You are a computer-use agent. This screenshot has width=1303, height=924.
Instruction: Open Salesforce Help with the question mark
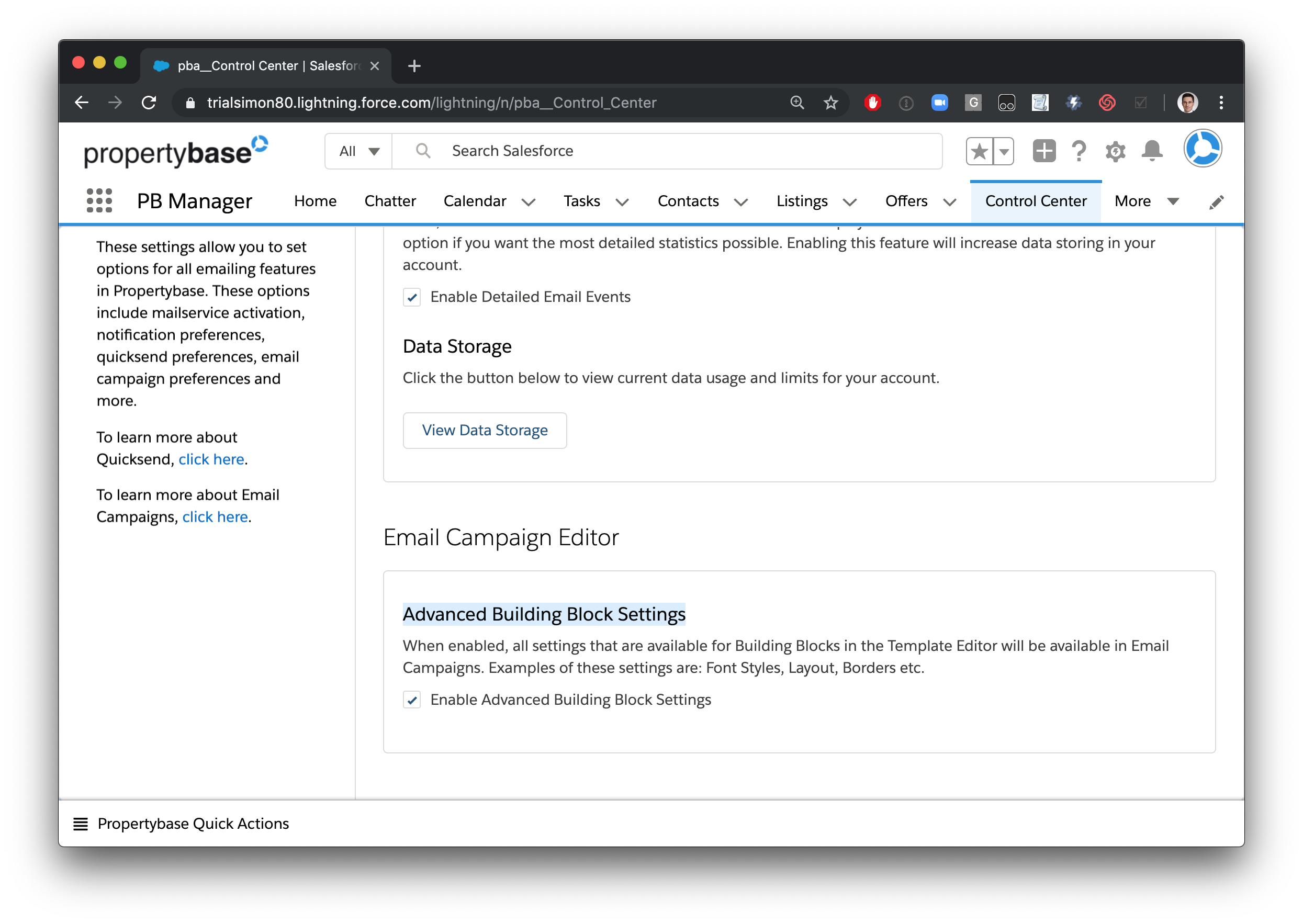pos(1079,151)
